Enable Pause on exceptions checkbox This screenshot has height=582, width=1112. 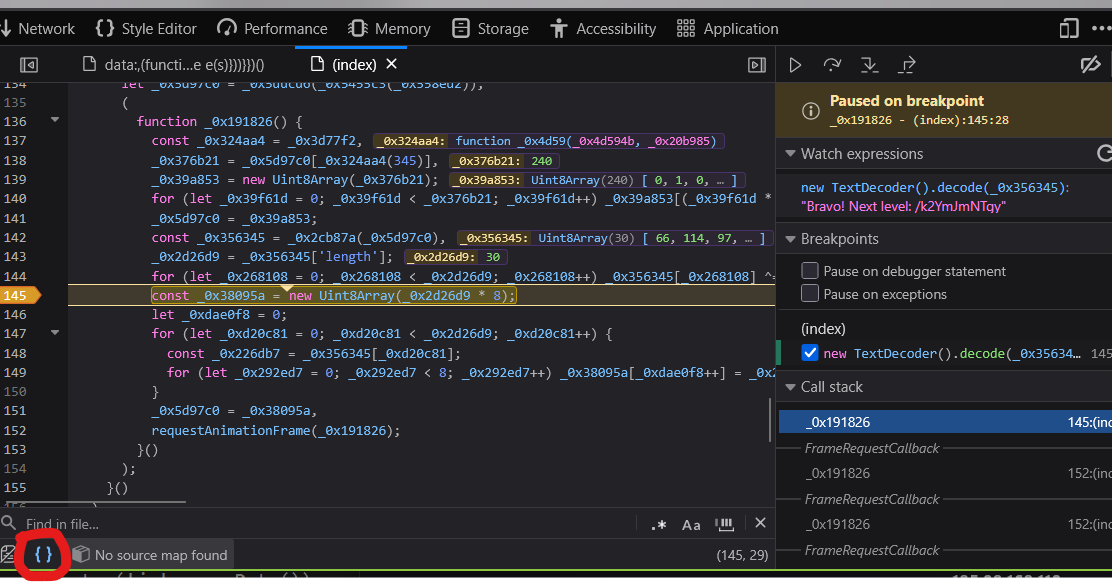click(x=810, y=293)
